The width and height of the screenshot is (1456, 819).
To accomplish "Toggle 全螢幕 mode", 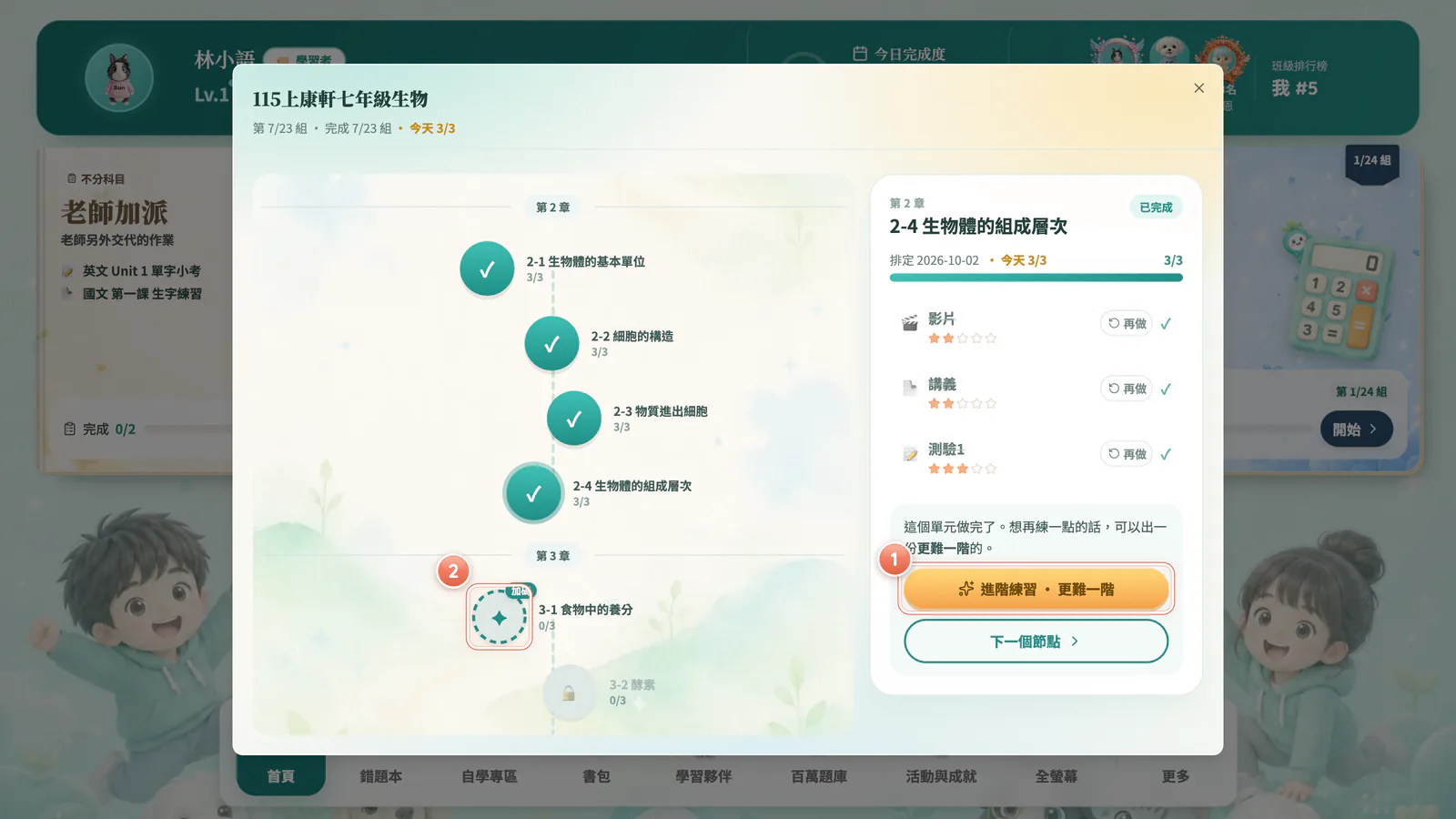I will [x=1056, y=776].
